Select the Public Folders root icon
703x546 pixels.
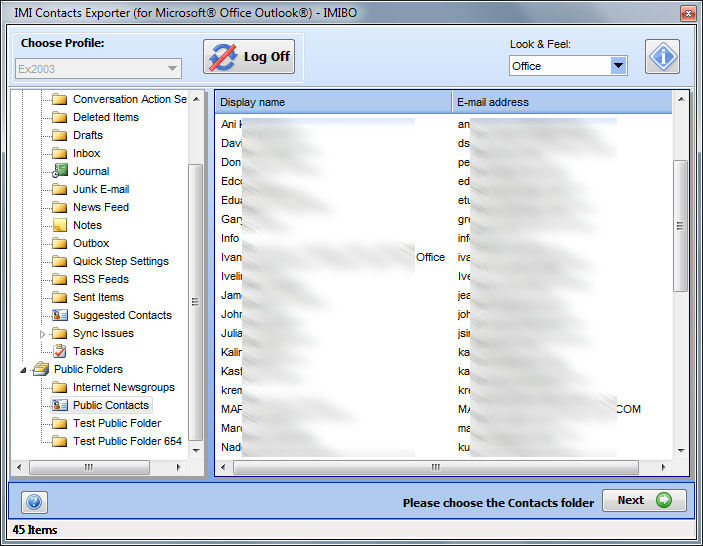pyautogui.click(x=41, y=369)
